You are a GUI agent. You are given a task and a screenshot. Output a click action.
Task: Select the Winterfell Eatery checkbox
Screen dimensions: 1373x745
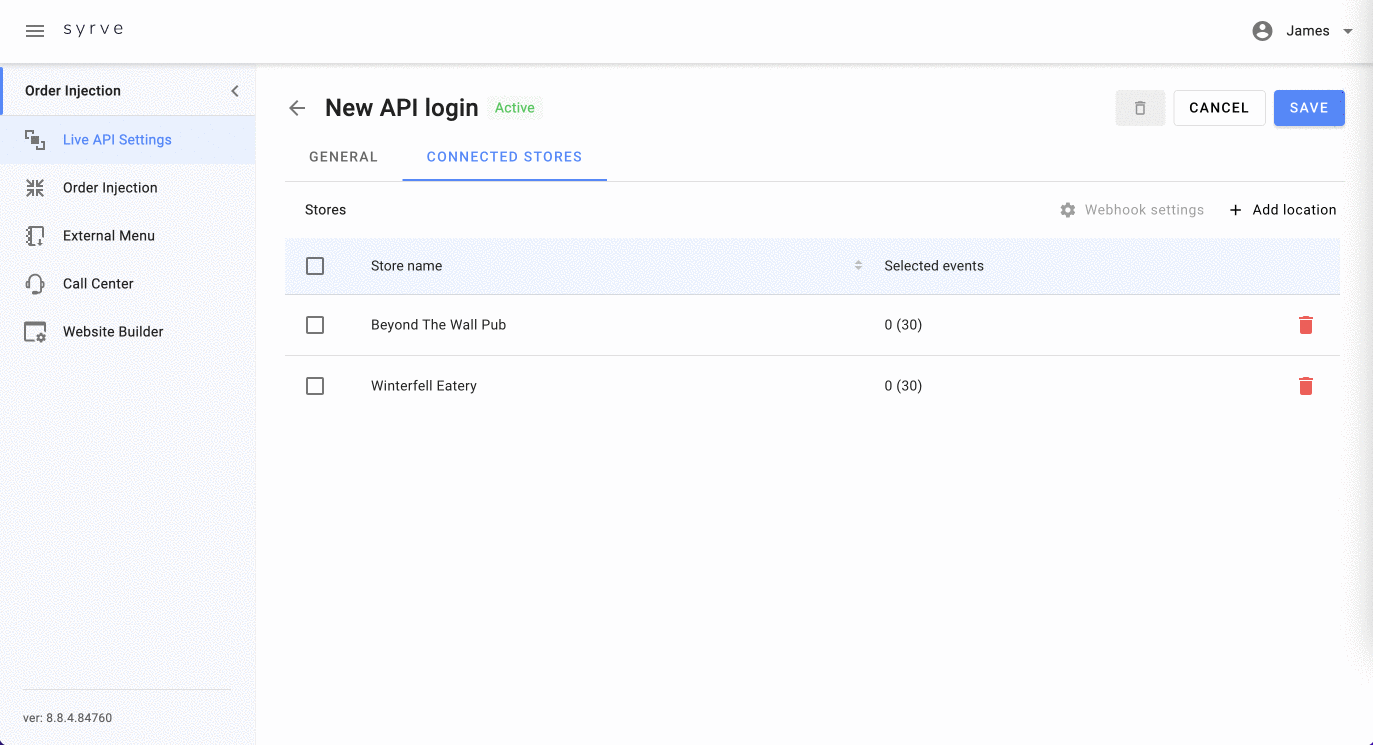pyautogui.click(x=315, y=386)
